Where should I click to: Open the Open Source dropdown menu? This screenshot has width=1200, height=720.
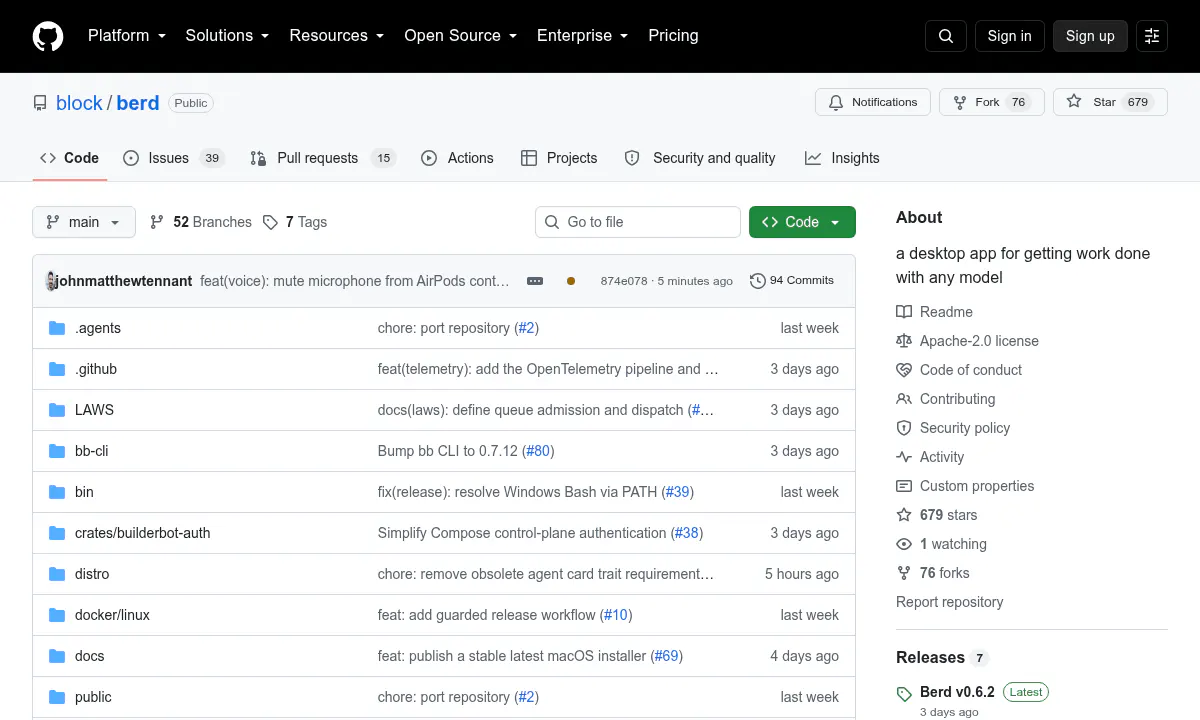click(x=461, y=36)
